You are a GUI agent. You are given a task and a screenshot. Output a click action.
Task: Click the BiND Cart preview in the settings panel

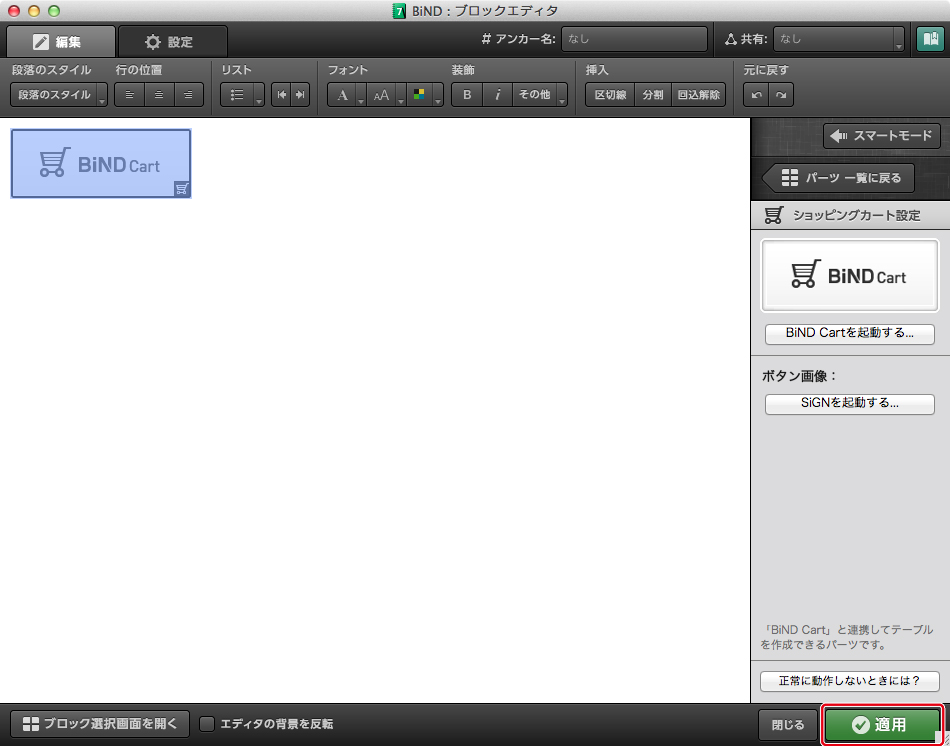pos(849,276)
